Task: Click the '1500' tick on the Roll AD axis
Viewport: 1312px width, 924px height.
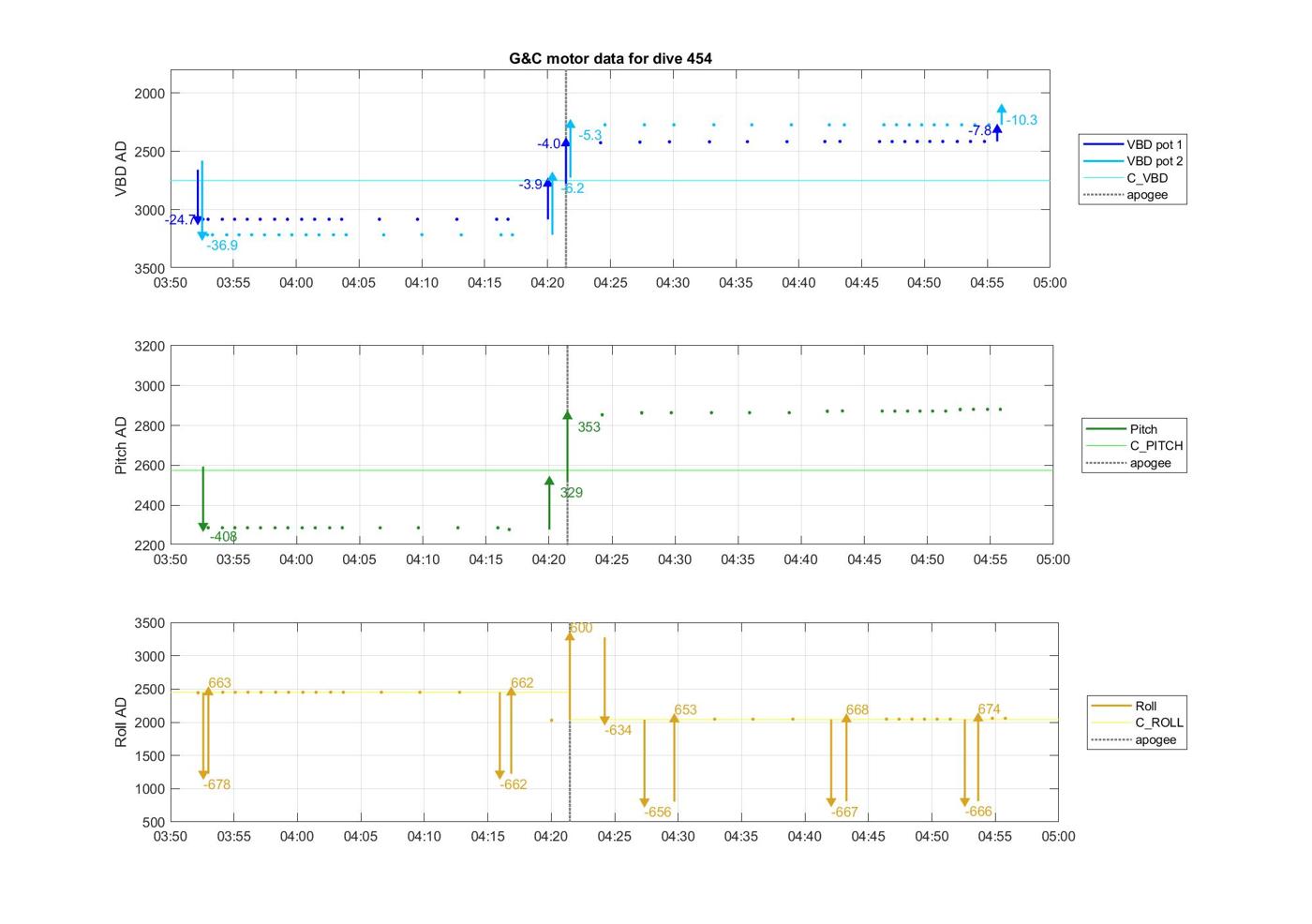Action: tap(150, 756)
